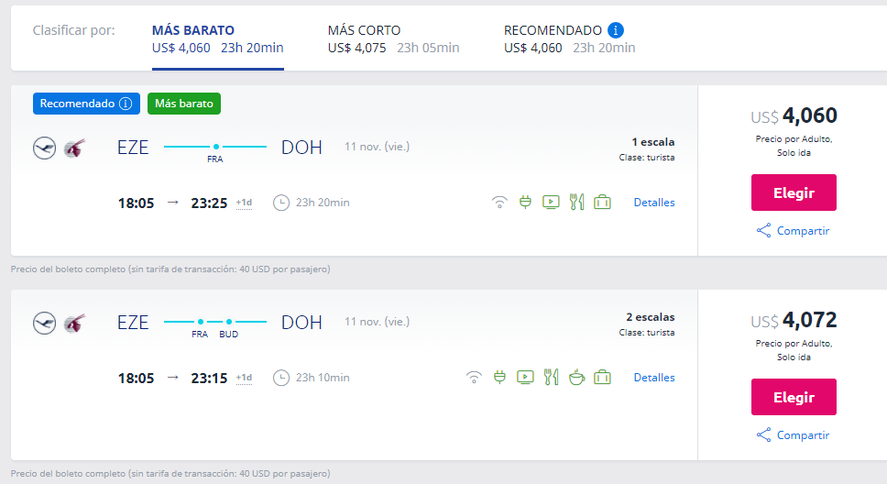Click the entertainment screen icon on the first flight
Image resolution: width=887 pixels, height=484 pixels.
[x=550, y=202]
